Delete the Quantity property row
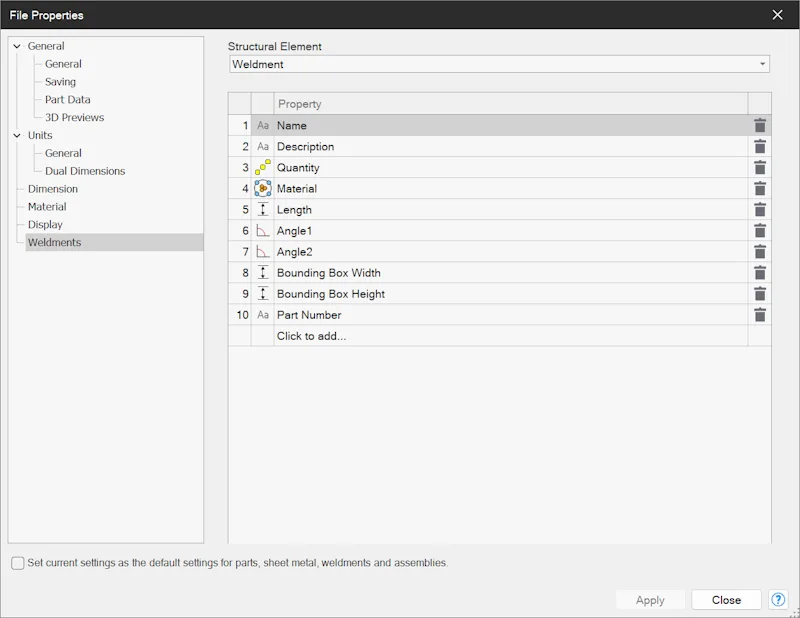Image resolution: width=800 pixels, height=618 pixels. [x=760, y=167]
